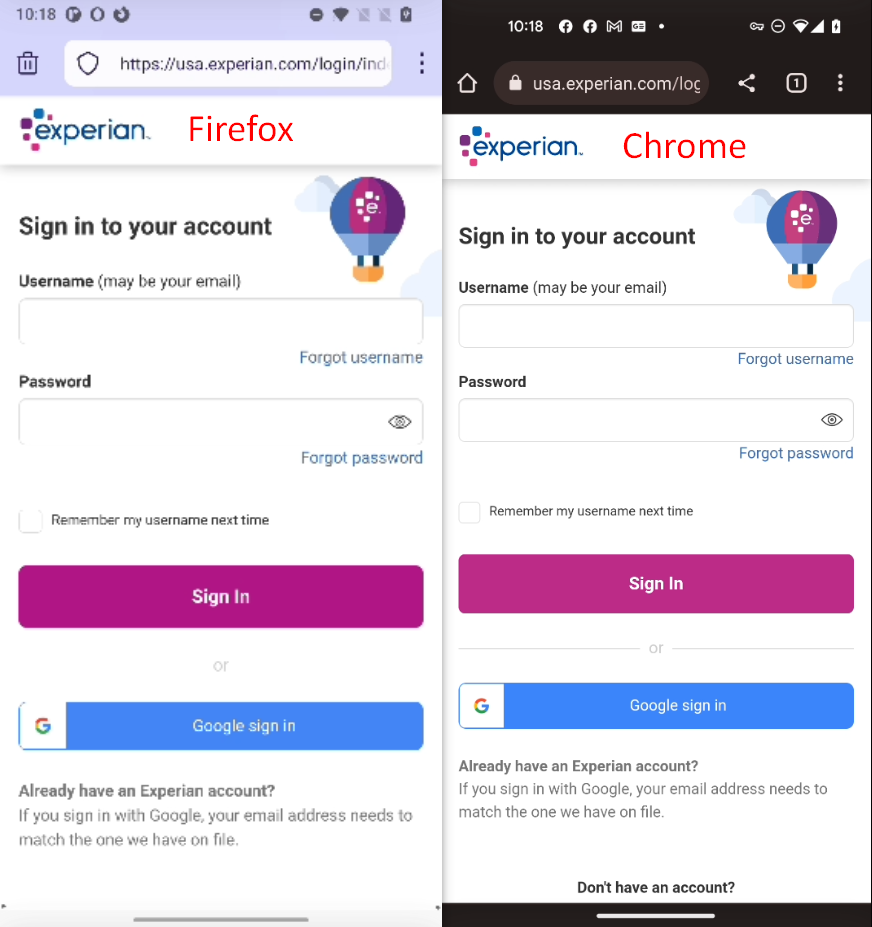Open the Chrome three-dot overflow menu

840,83
